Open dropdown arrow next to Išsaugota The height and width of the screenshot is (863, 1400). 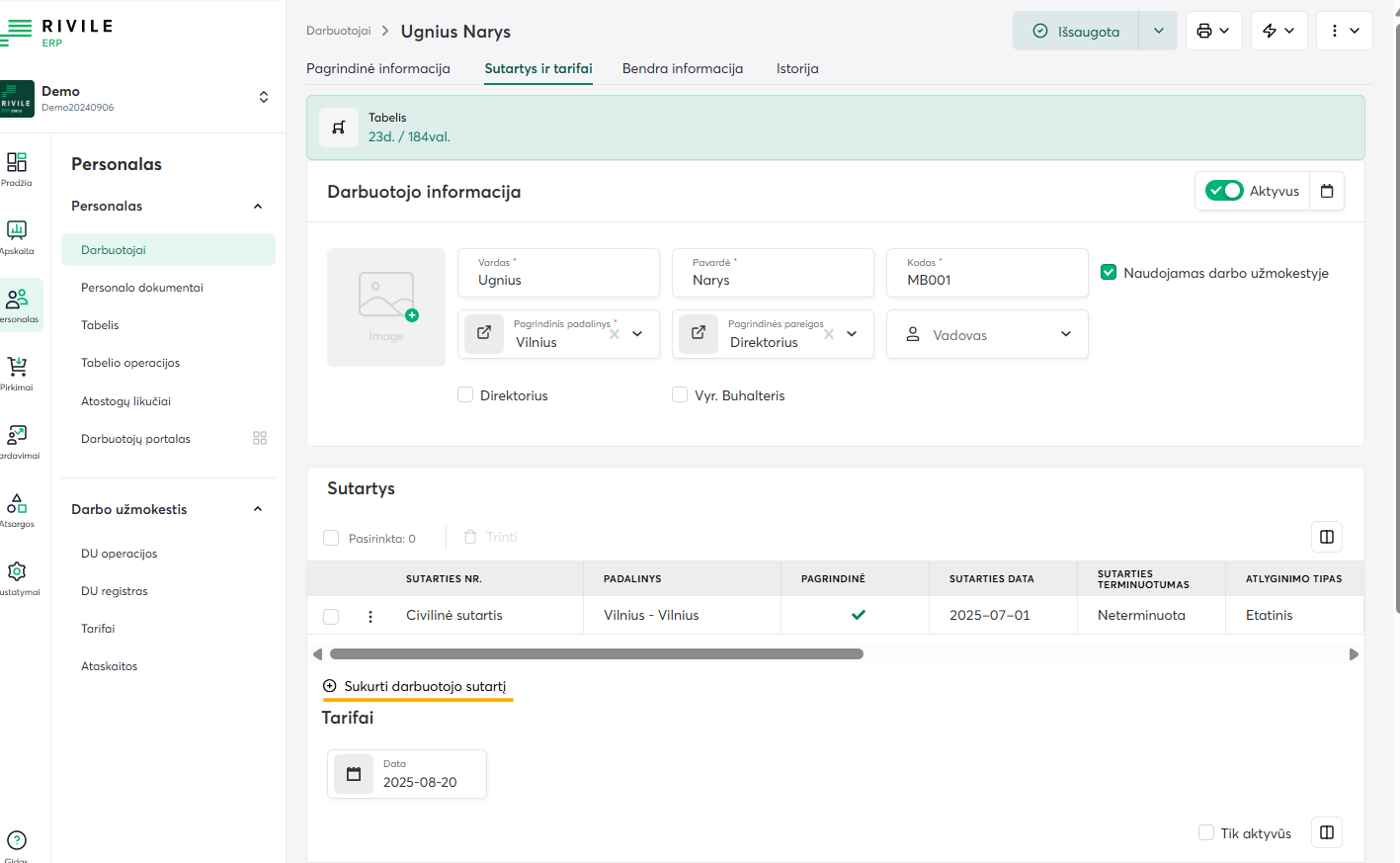click(1158, 31)
